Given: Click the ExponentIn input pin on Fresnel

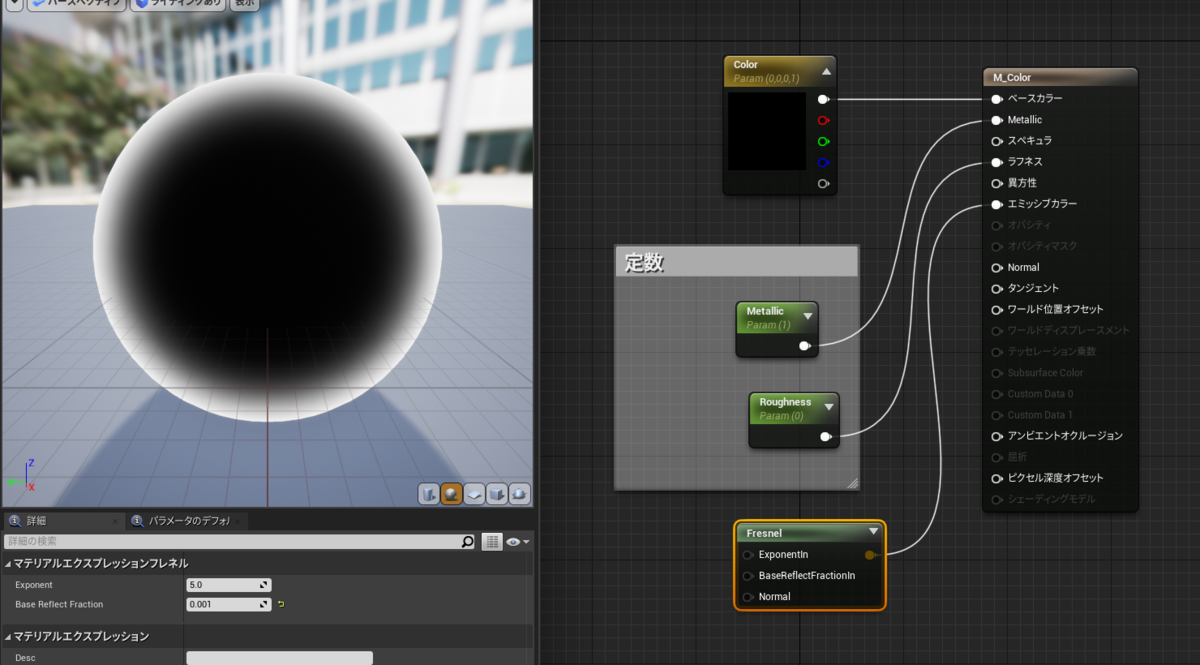Looking at the screenshot, I should (x=748, y=554).
